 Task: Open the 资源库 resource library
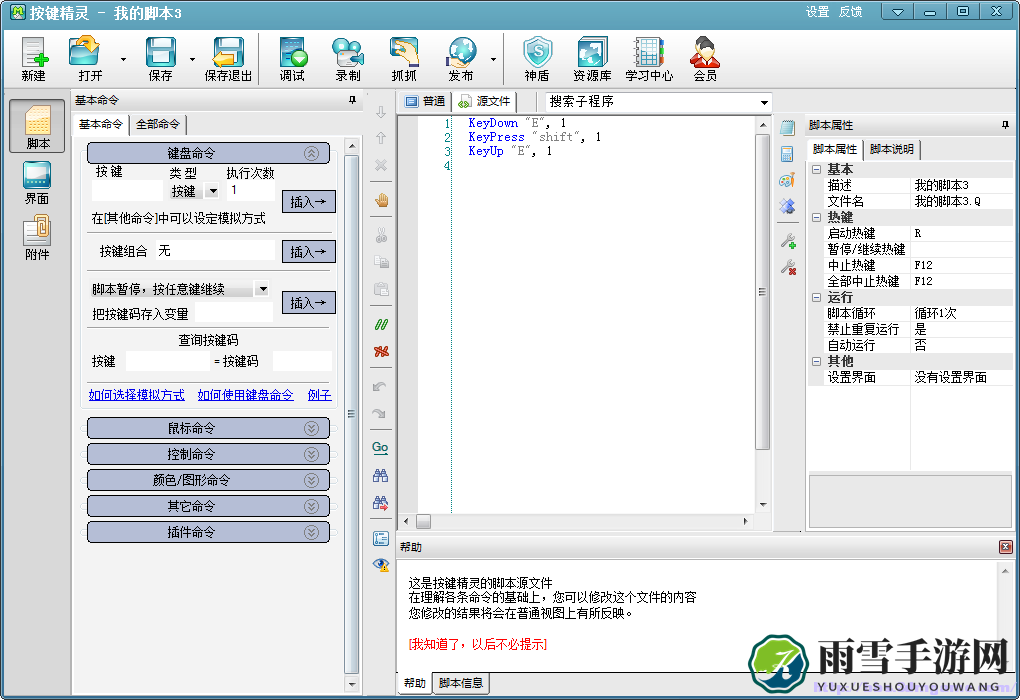click(x=592, y=59)
